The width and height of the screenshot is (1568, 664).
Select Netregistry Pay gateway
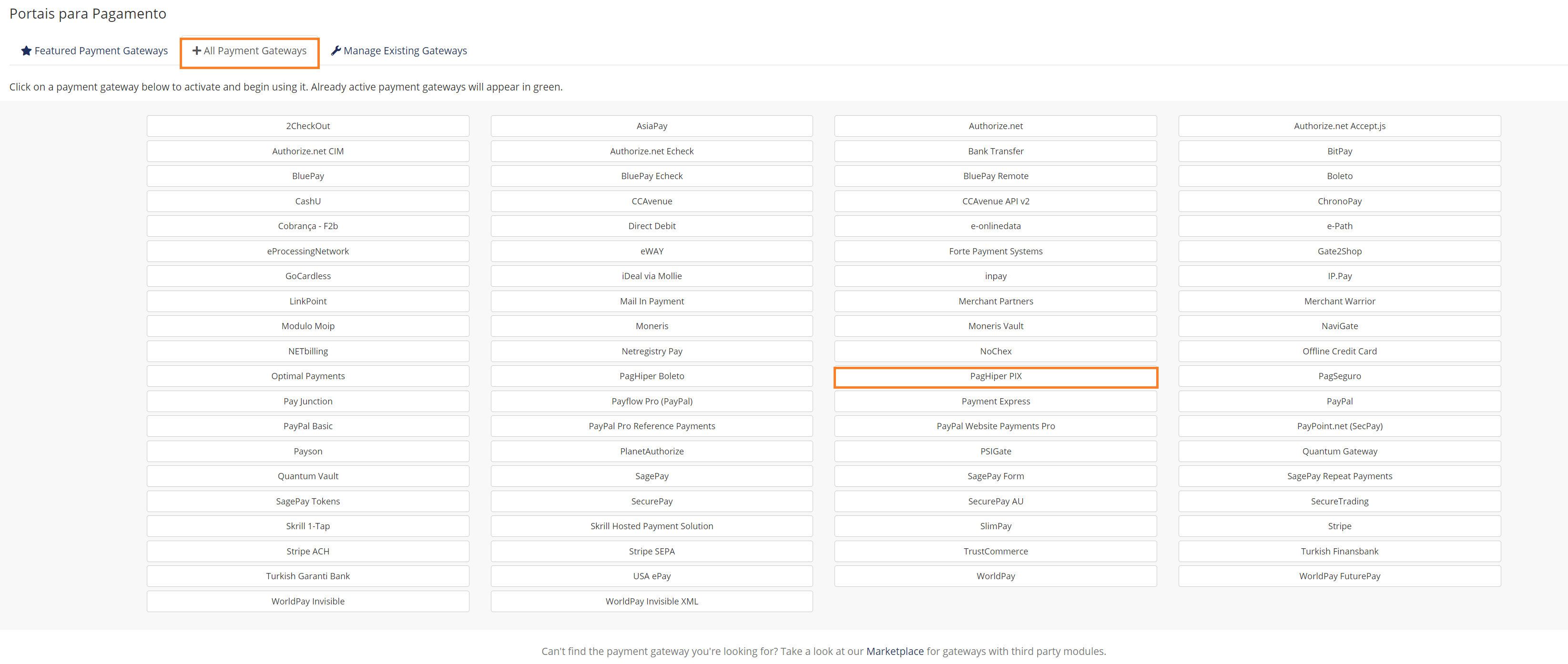652,351
